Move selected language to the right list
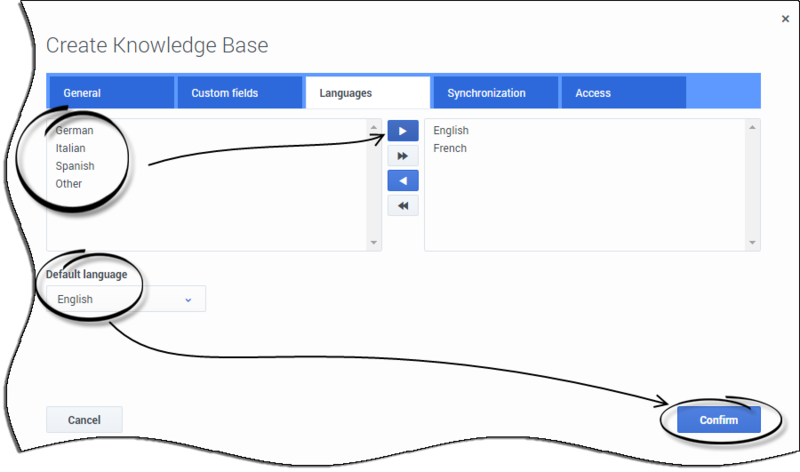Viewport: 800px width, 472px height. pyautogui.click(x=403, y=131)
